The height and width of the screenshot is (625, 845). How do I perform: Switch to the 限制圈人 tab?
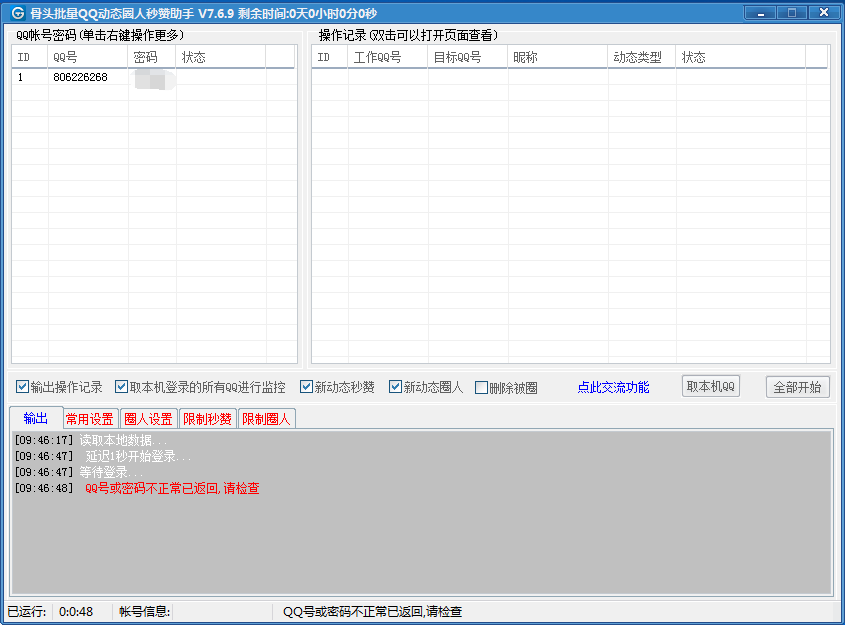coord(266,419)
